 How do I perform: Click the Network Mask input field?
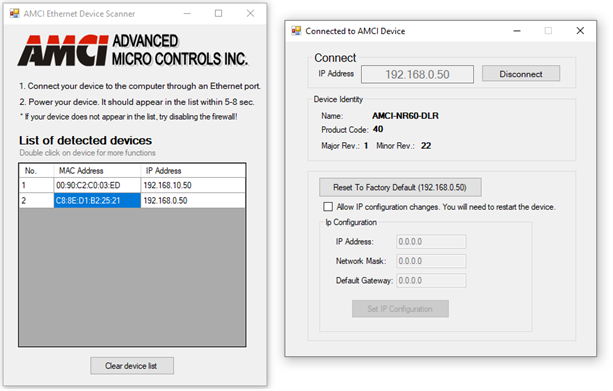tap(431, 261)
